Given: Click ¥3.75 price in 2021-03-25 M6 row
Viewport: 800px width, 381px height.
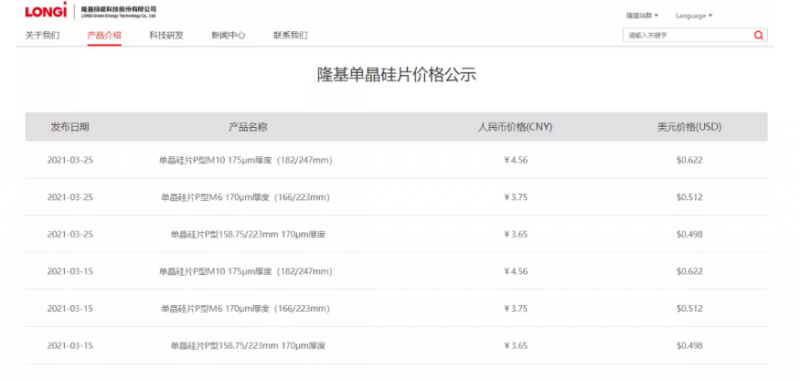Looking at the screenshot, I should 516,197.
